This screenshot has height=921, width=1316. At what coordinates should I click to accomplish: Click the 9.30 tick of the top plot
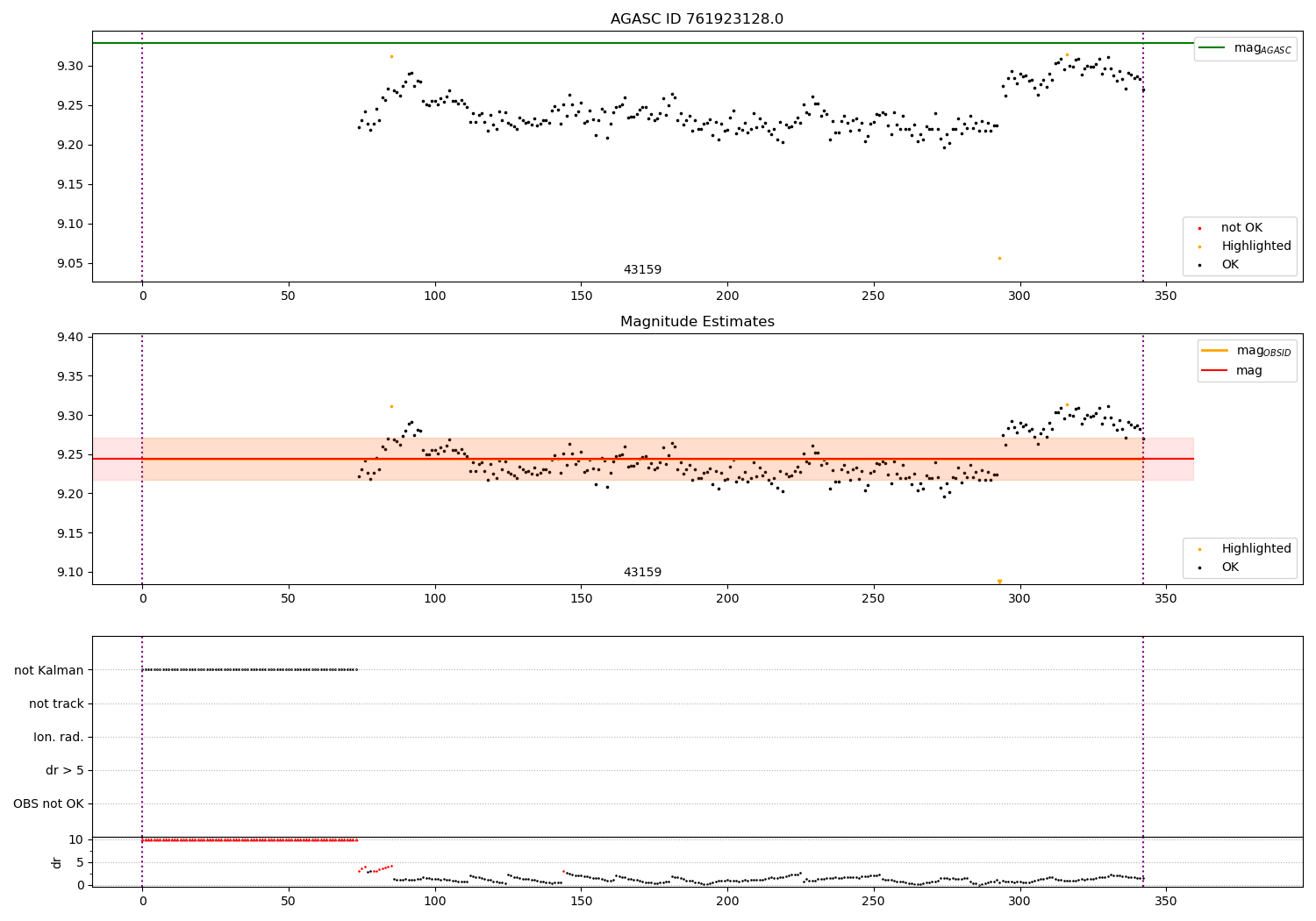point(70,67)
